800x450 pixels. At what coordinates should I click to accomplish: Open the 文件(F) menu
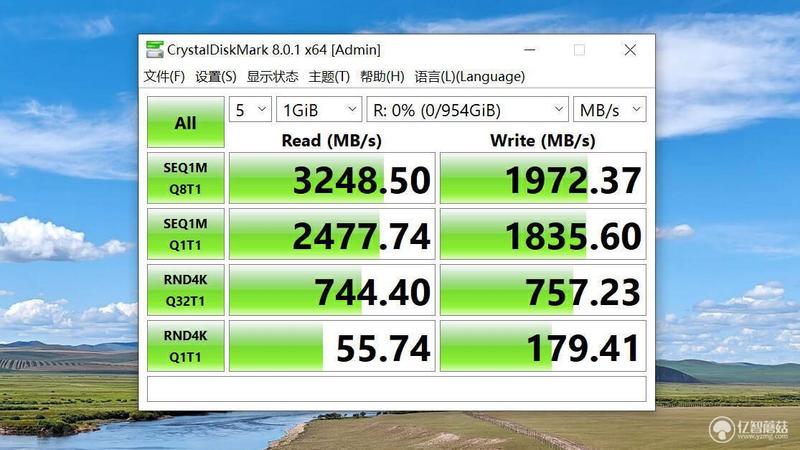tap(164, 77)
